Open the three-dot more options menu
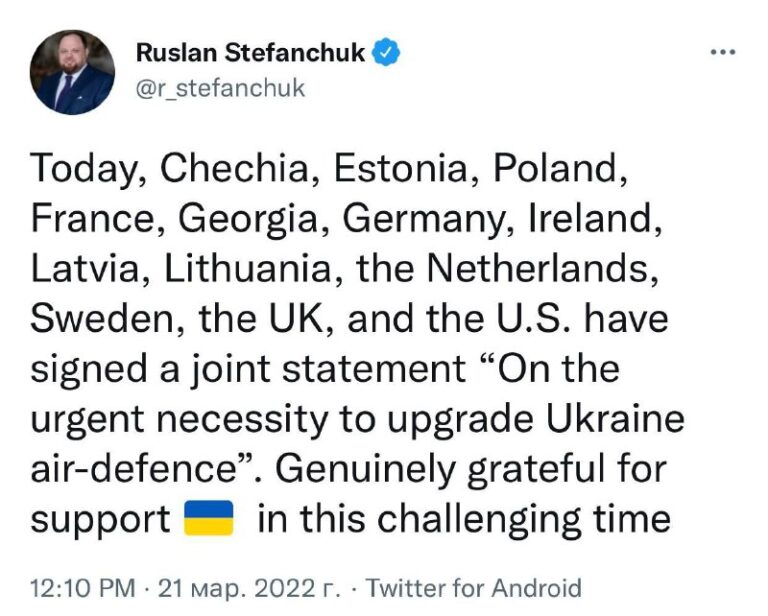The image size is (768, 616). [723, 52]
